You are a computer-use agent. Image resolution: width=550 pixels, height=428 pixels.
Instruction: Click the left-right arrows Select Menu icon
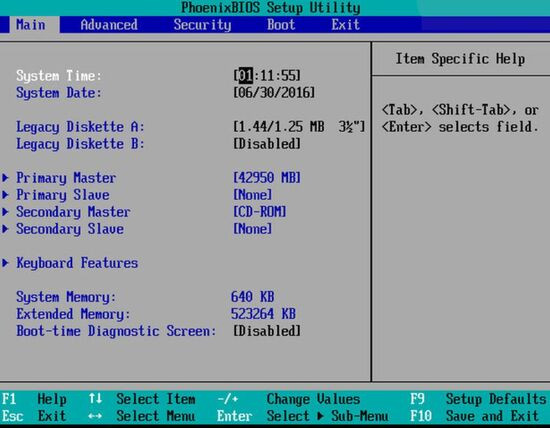pos(95,416)
